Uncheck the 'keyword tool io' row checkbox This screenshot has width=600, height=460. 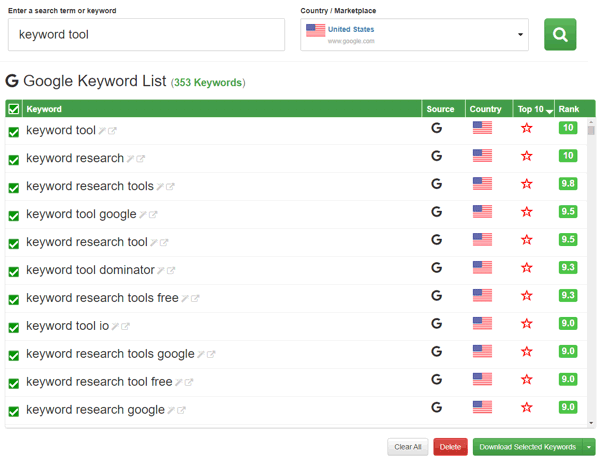14,328
